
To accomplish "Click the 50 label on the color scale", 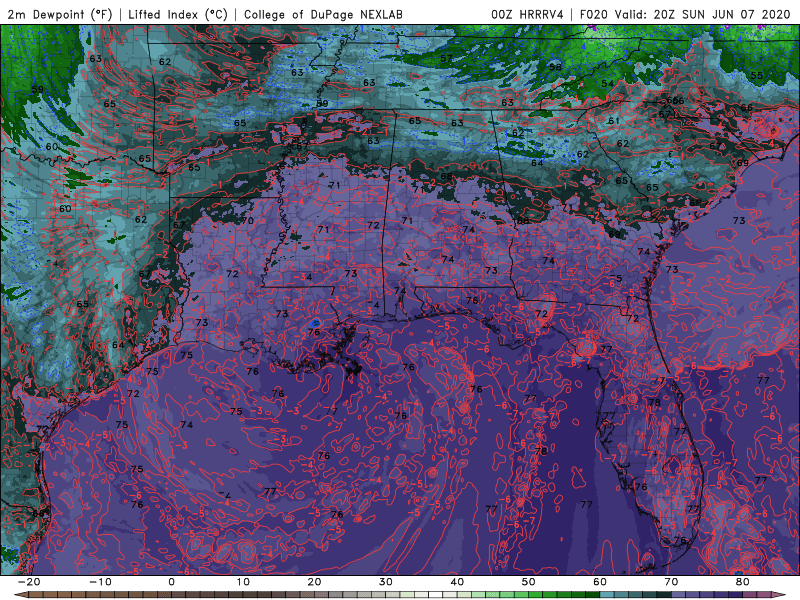I will point(529,582).
